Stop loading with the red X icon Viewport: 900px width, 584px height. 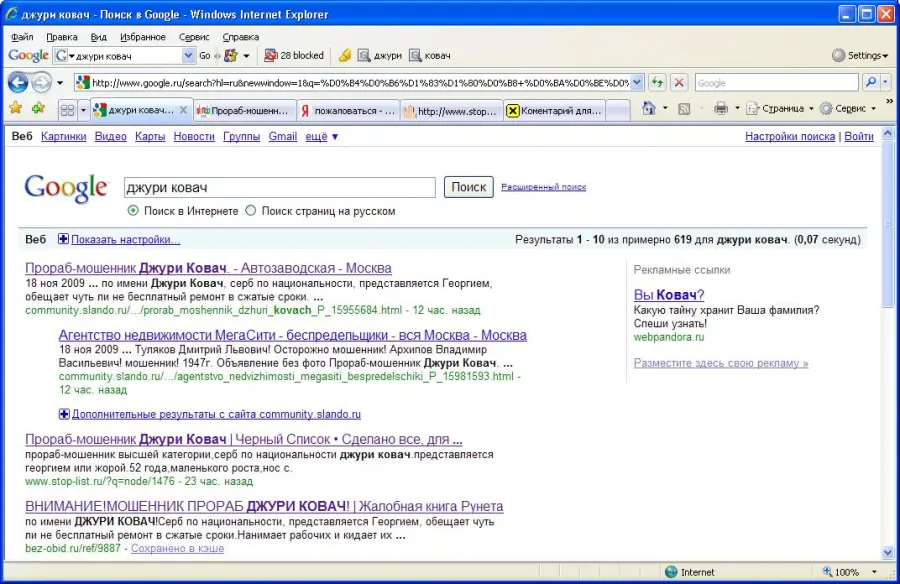(x=679, y=83)
